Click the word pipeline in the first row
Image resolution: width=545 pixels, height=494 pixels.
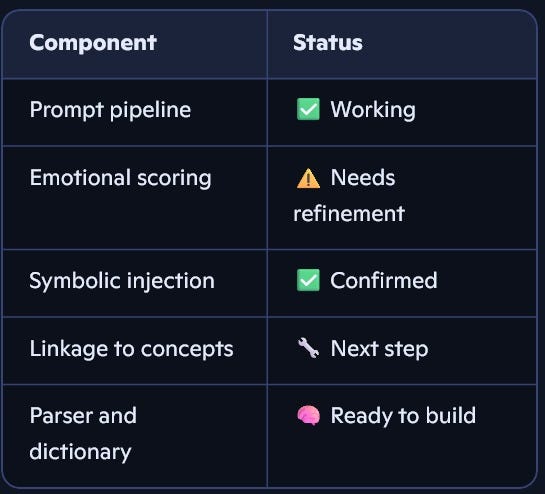[150, 111]
